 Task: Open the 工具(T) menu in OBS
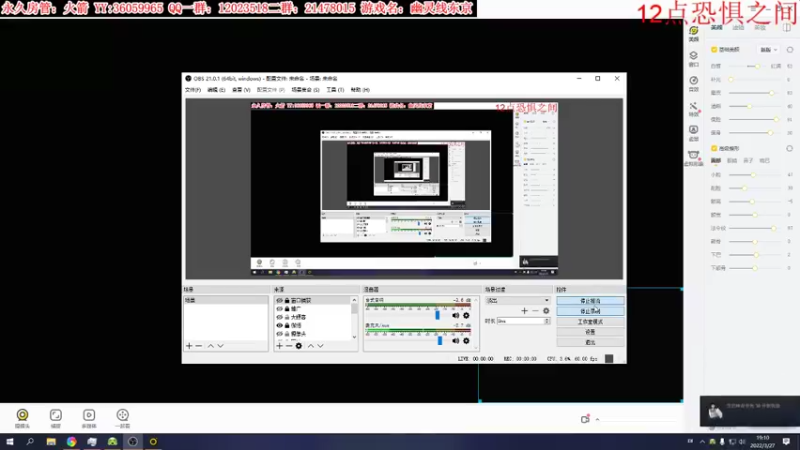[335, 90]
